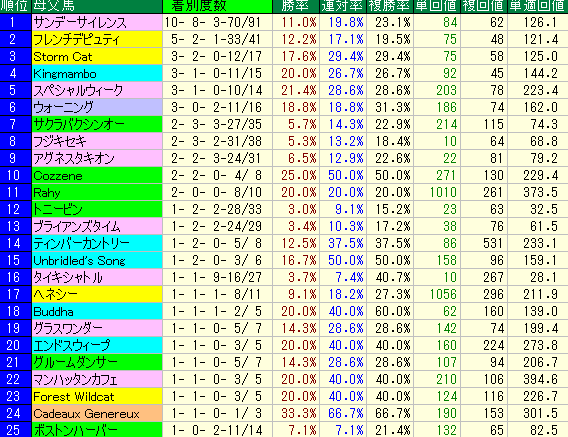The width and height of the screenshot is (568, 437).
Task: Click the Forest Wildcat cell
Action: 97,396
